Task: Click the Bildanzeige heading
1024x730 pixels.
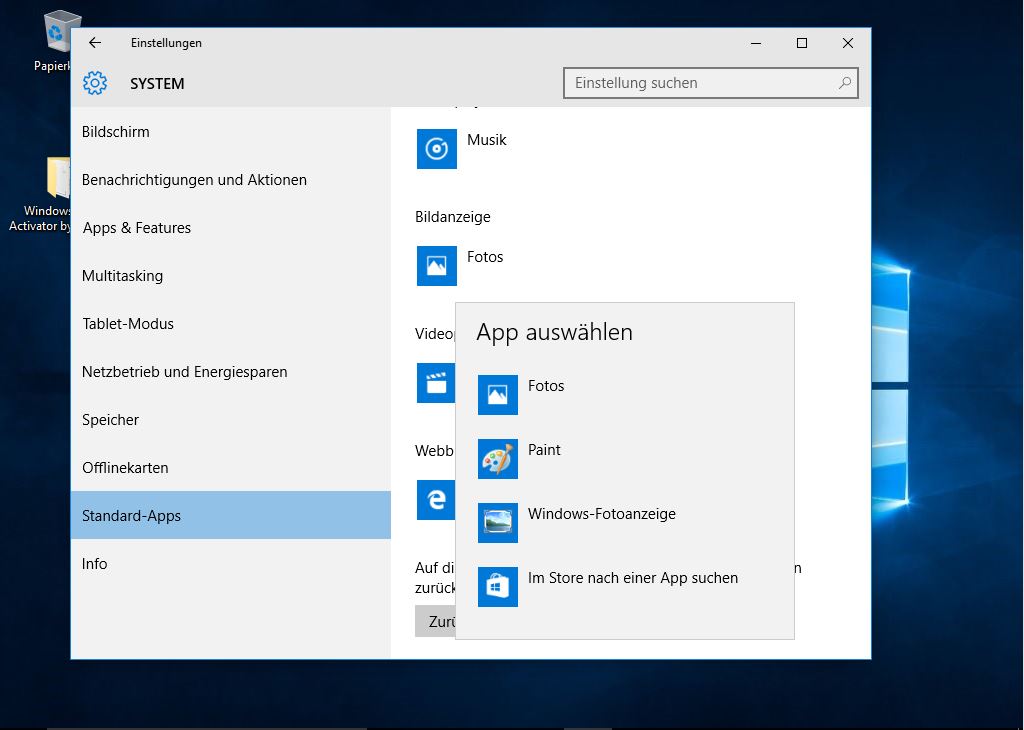Action: [x=453, y=217]
